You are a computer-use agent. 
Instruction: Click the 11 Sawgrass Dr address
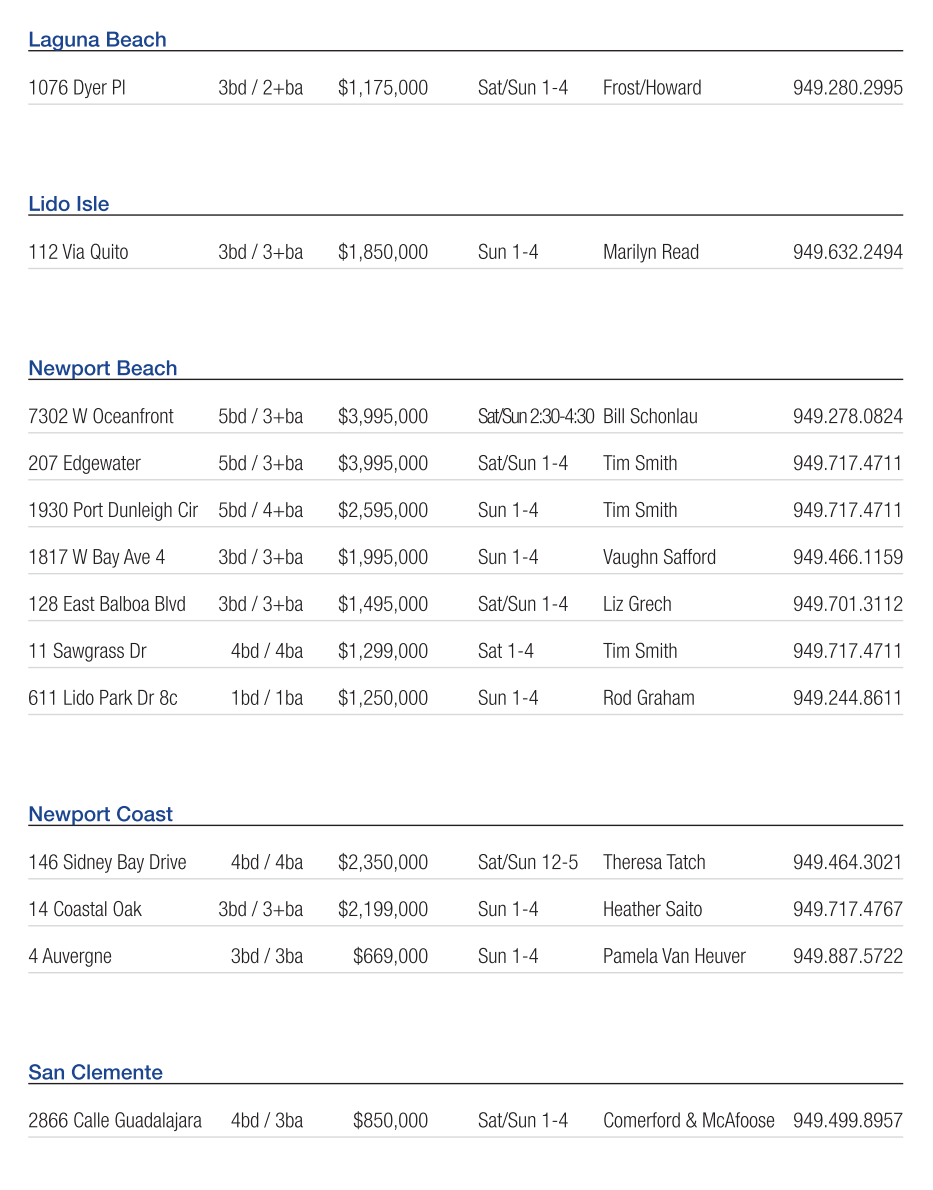tap(87, 651)
